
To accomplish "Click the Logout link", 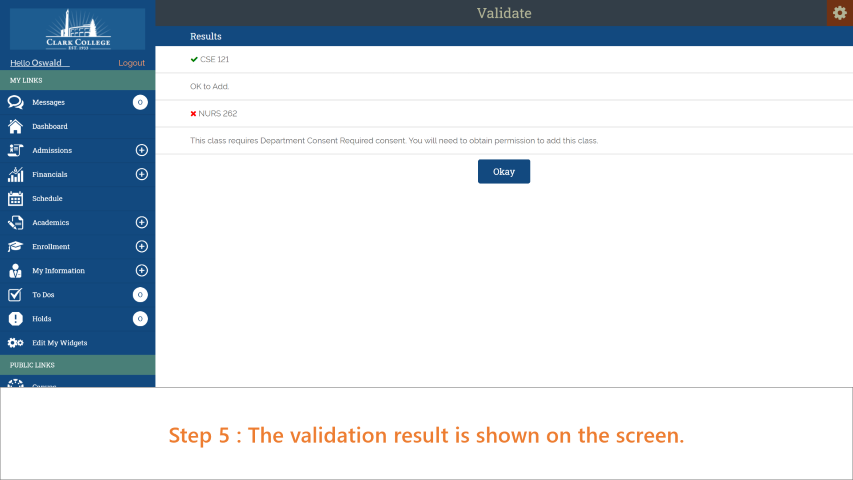I will (131, 63).
